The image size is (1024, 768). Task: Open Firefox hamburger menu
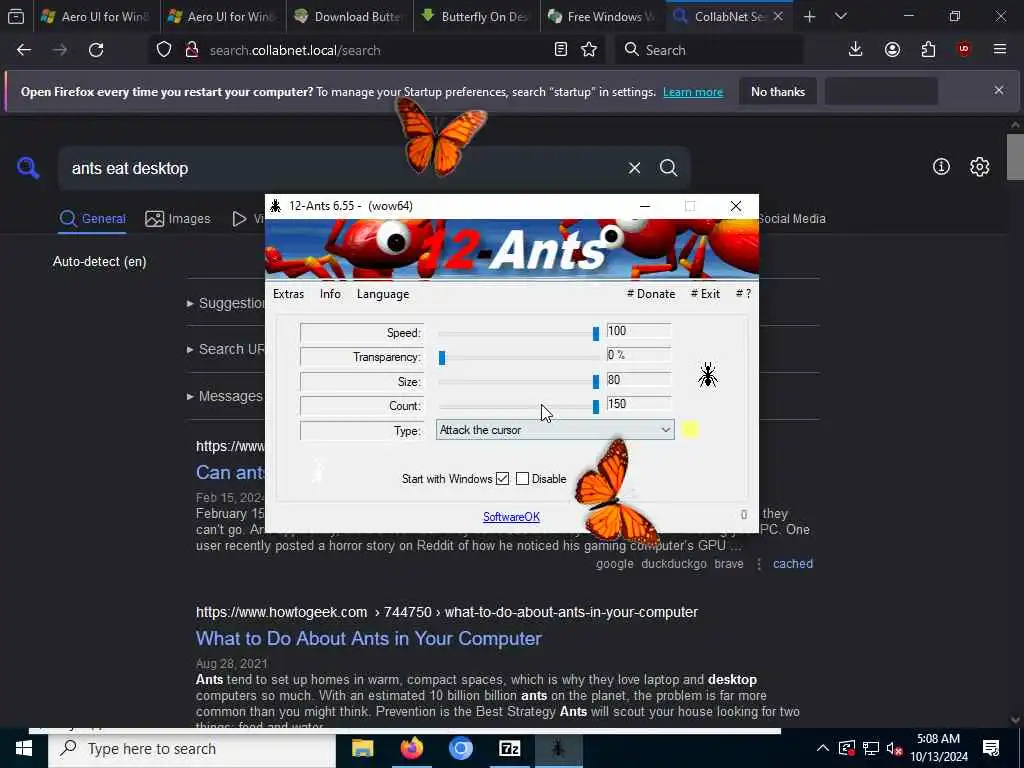point(1000,50)
